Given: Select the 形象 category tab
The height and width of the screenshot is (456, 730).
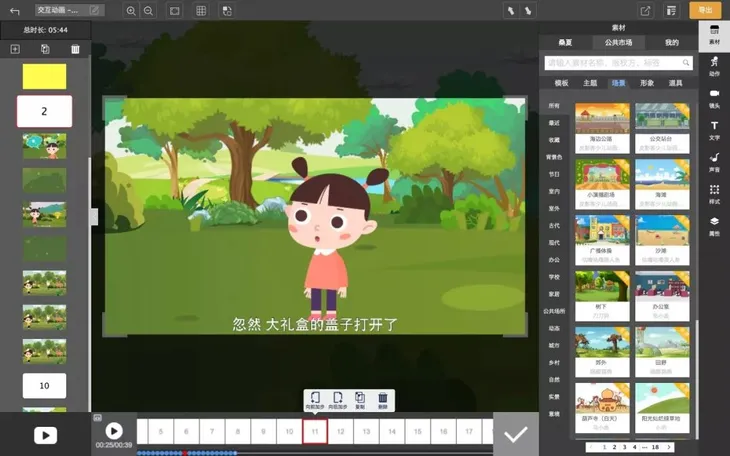Looking at the screenshot, I should click(x=647, y=83).
